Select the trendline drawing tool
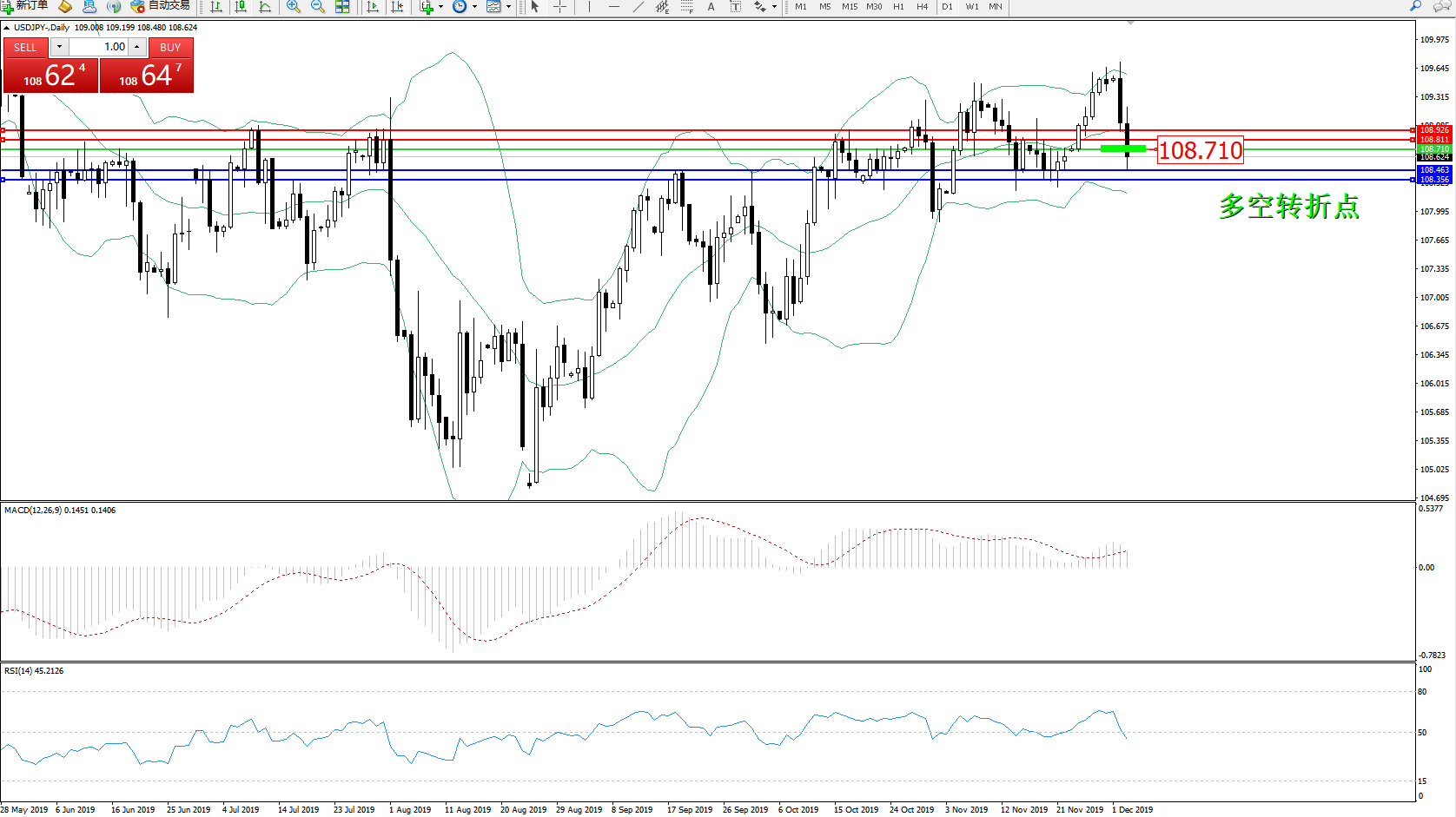 point(639,7)
